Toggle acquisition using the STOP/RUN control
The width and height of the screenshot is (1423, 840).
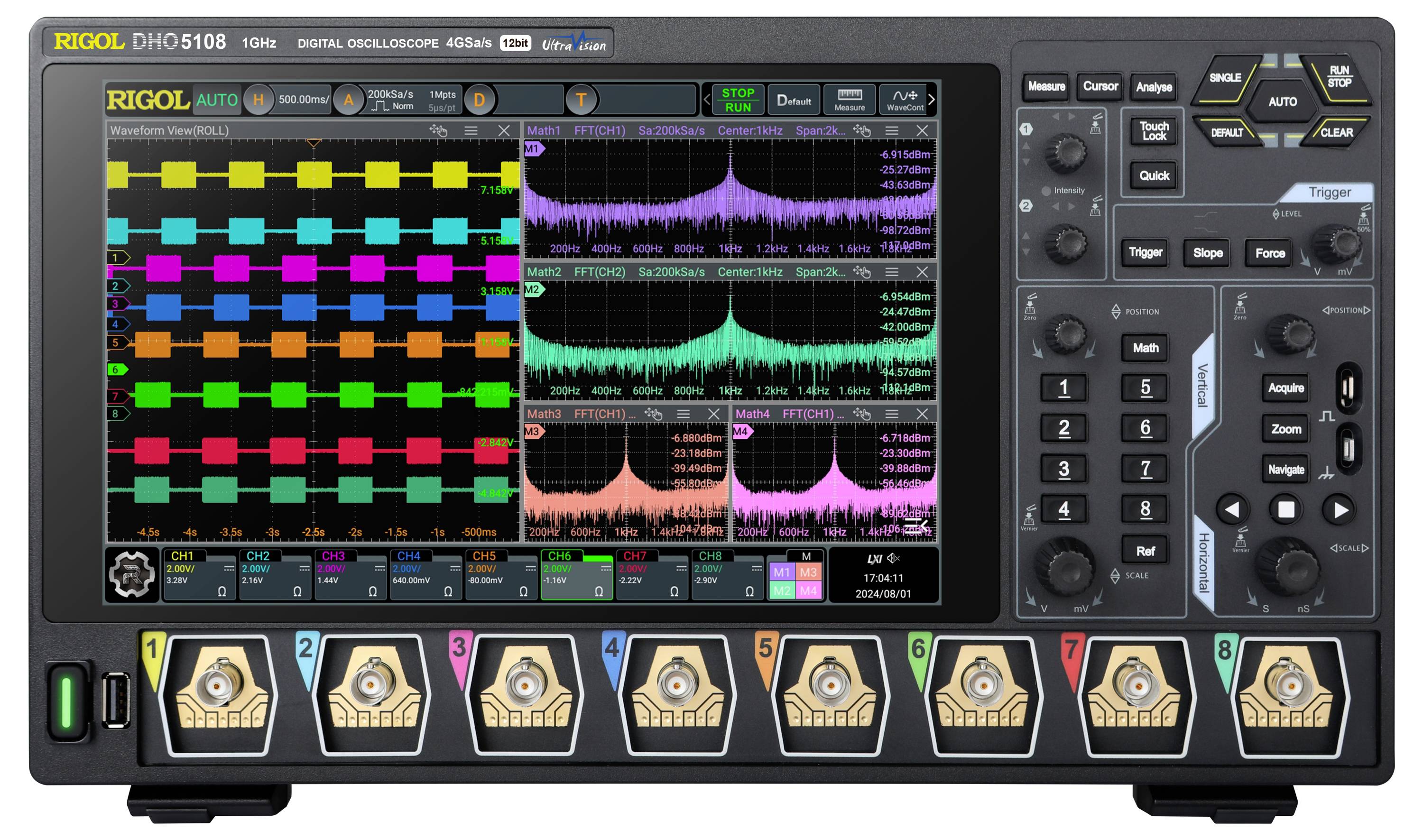point(738,100)
